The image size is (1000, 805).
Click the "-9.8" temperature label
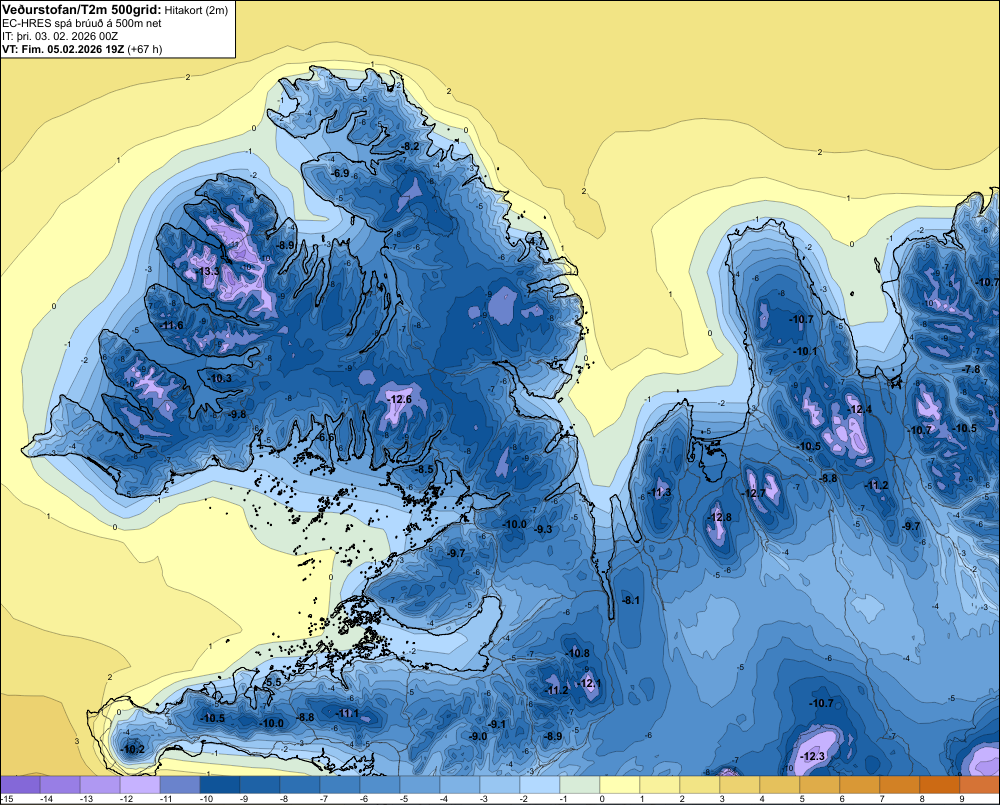click(x=237, y=414)
